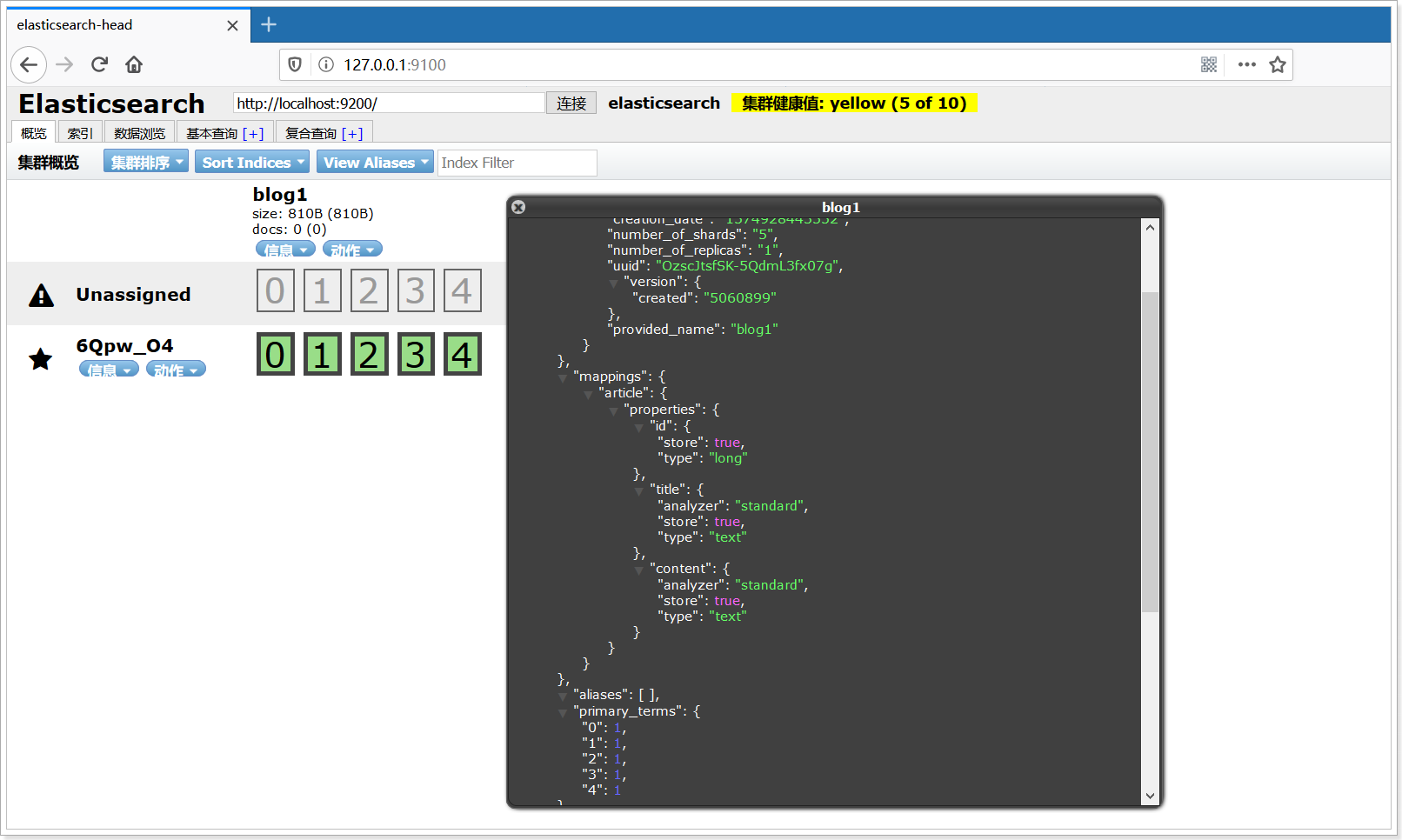Click the Index Filter input field
Screen dimensions: 1402x840
pyautogui.click(x=517, y=163)
